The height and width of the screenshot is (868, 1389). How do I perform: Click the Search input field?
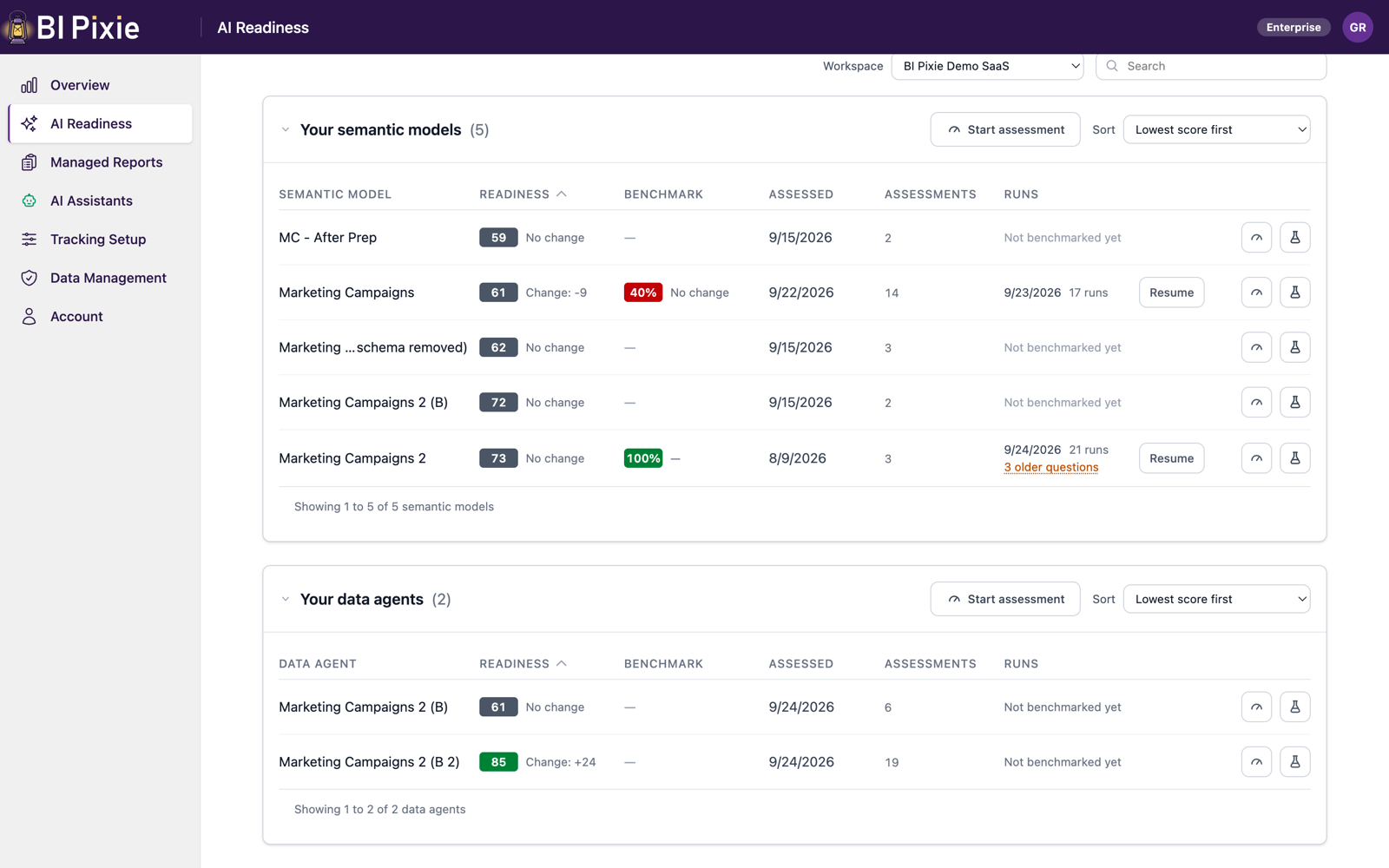click(x=1211, y=66)
